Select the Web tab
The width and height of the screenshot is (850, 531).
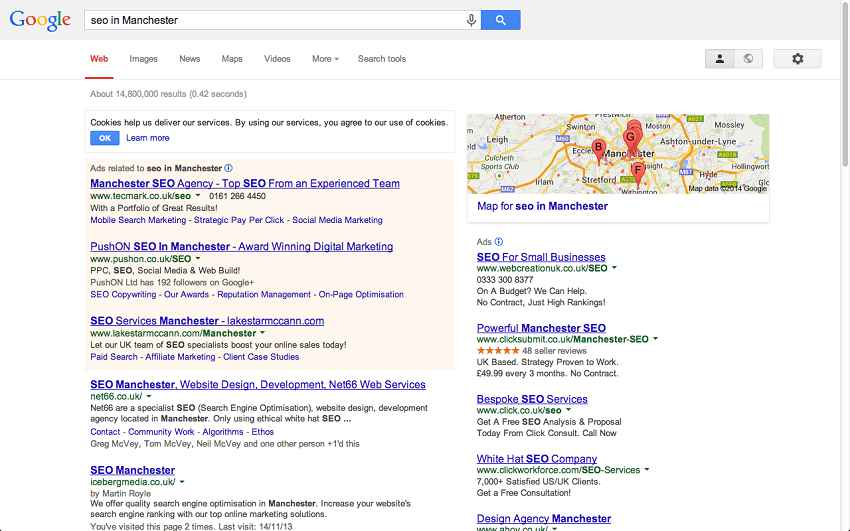point(99,59)
